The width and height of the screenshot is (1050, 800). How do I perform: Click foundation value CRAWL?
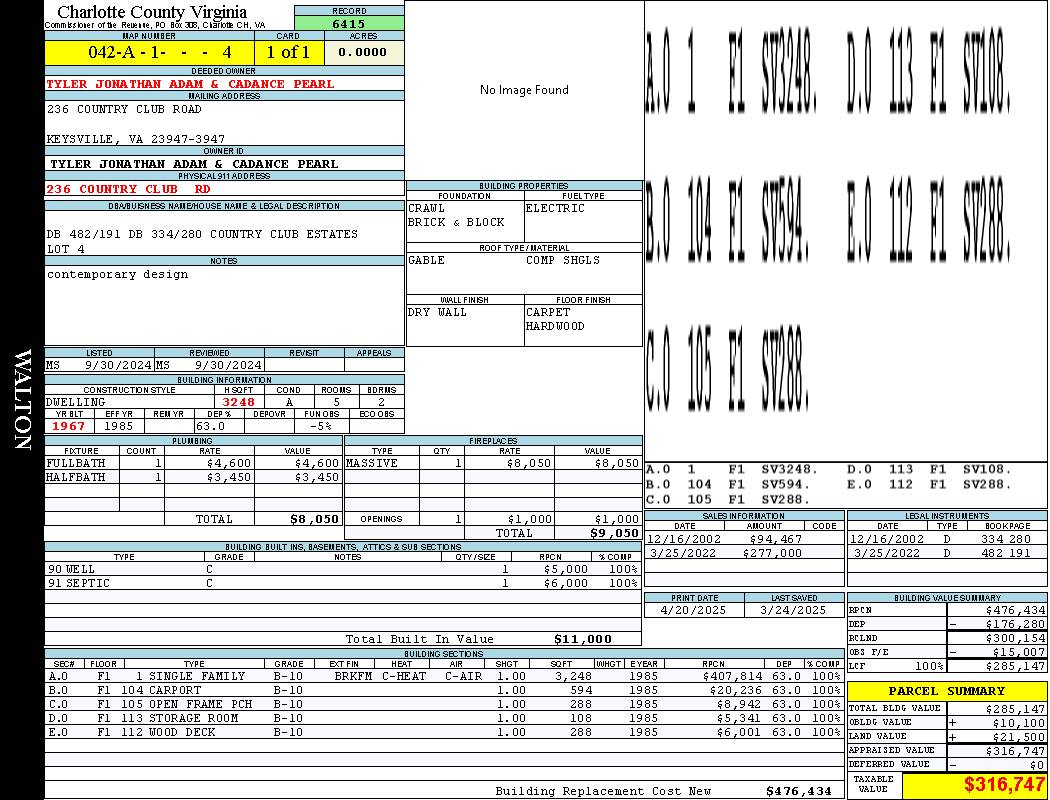point(427,208)
